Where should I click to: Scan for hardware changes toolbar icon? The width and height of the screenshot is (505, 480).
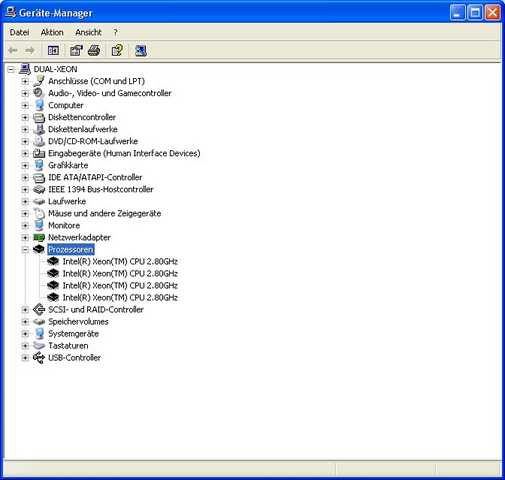141,51
